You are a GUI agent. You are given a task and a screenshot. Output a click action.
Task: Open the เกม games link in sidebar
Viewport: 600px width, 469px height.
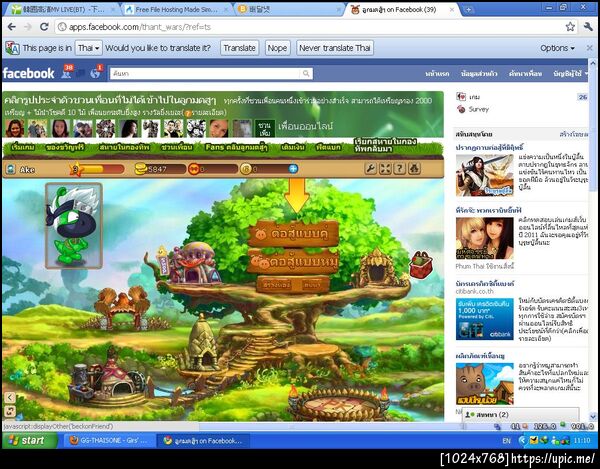point(474,97)
